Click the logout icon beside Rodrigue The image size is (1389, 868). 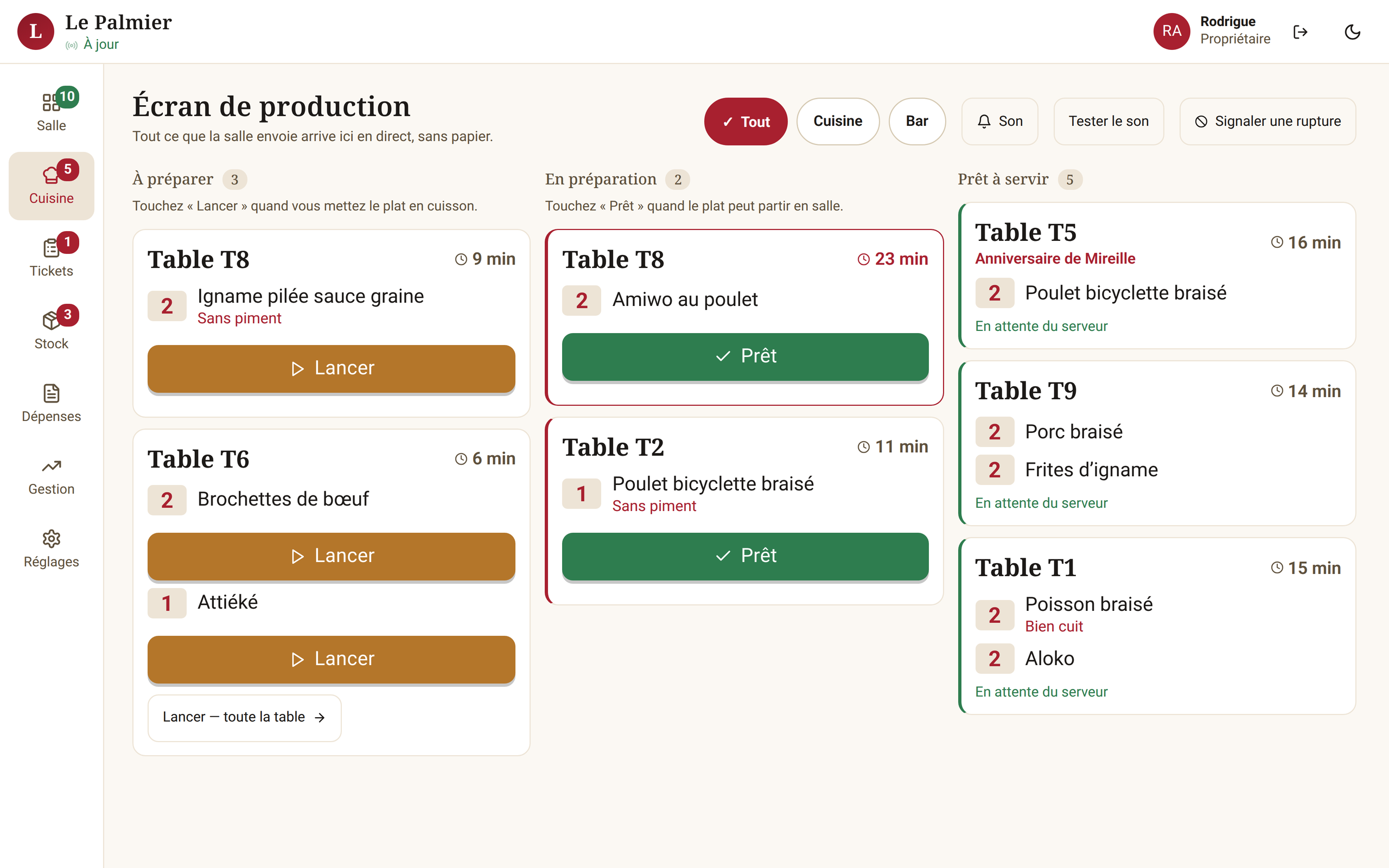(x=1300, y=31)
